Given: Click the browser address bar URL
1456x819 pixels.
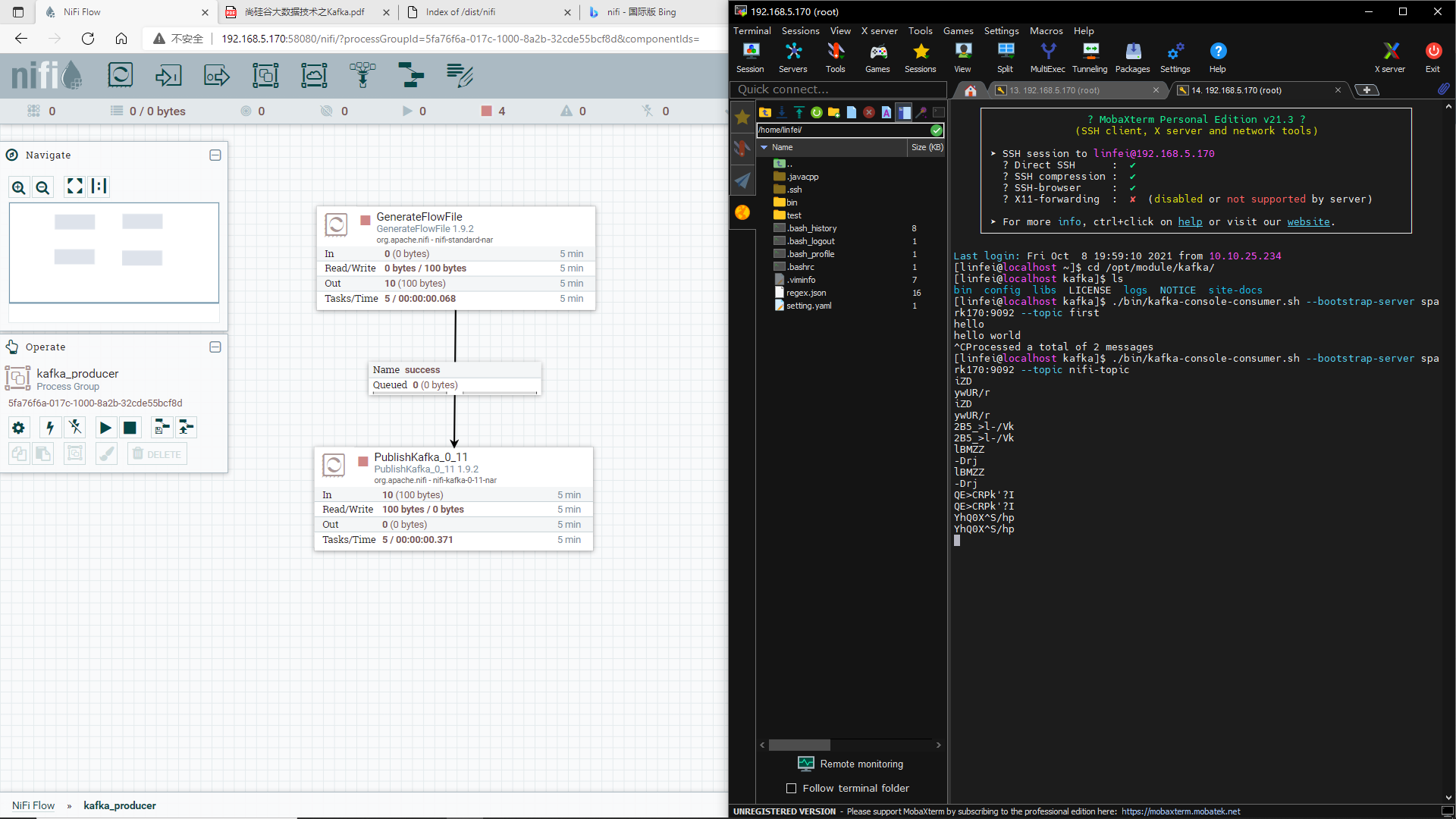Looking at the screenshot, I should pyautogui.click(x=460, y=39).
